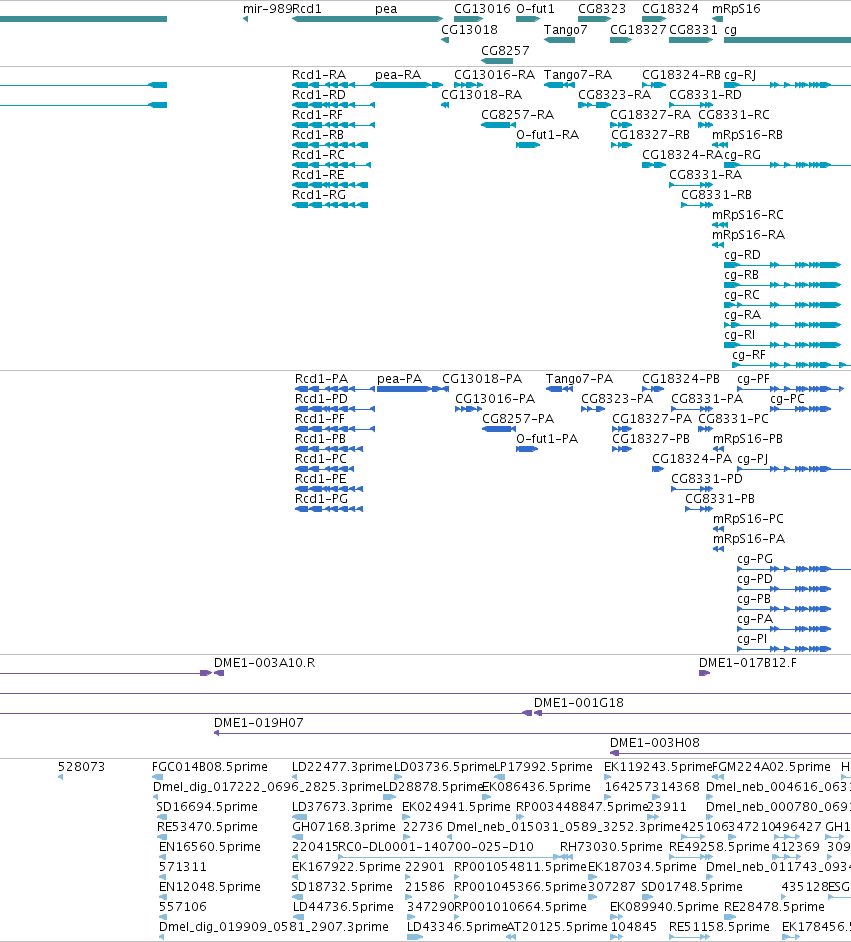This screenshot has height=942, width=851.
Task: Click the EK167922.5prime EST label
Action: [x=346, y=866]
